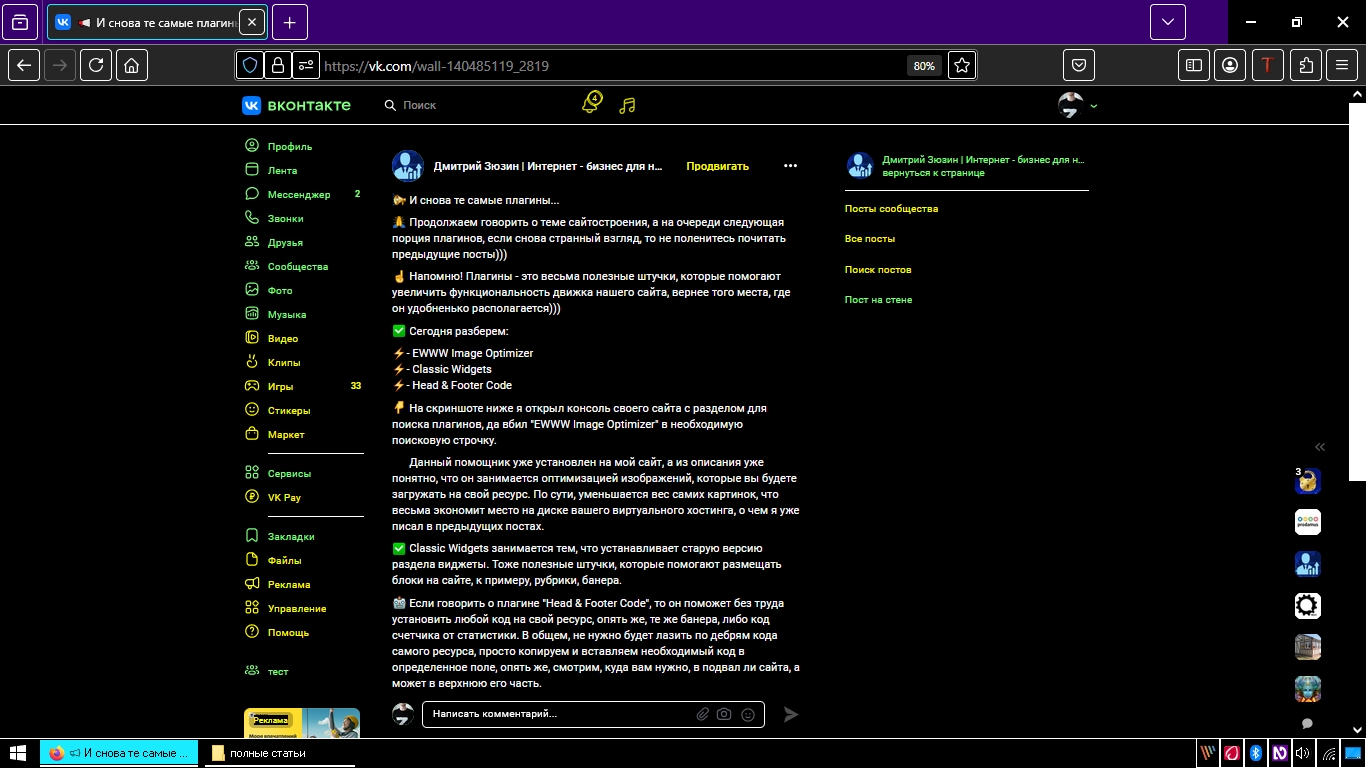
Task: Click the VKontakte logo in the header
Action: click(x=296, y=105)
